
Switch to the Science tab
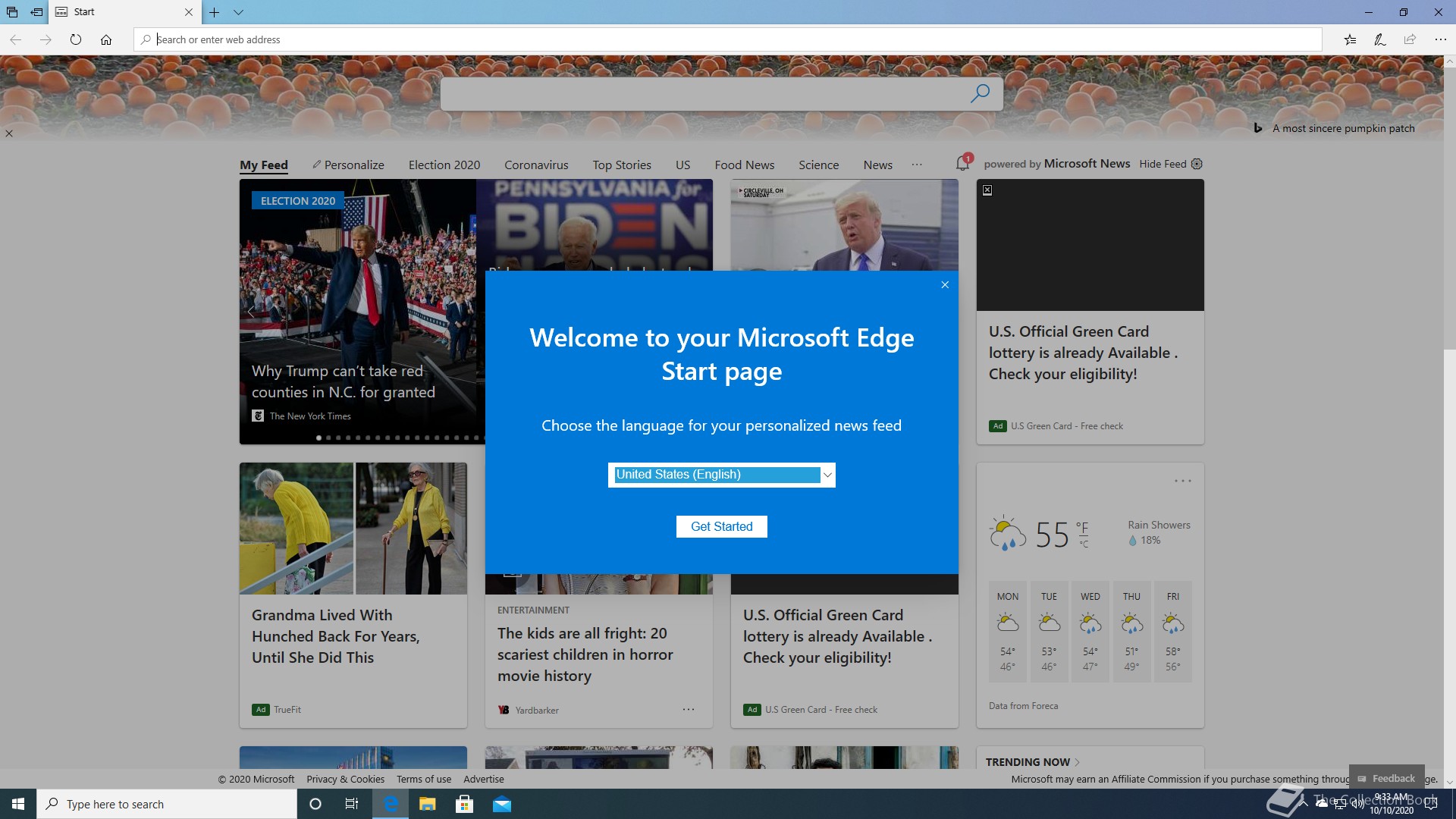[x=818, y=165]
